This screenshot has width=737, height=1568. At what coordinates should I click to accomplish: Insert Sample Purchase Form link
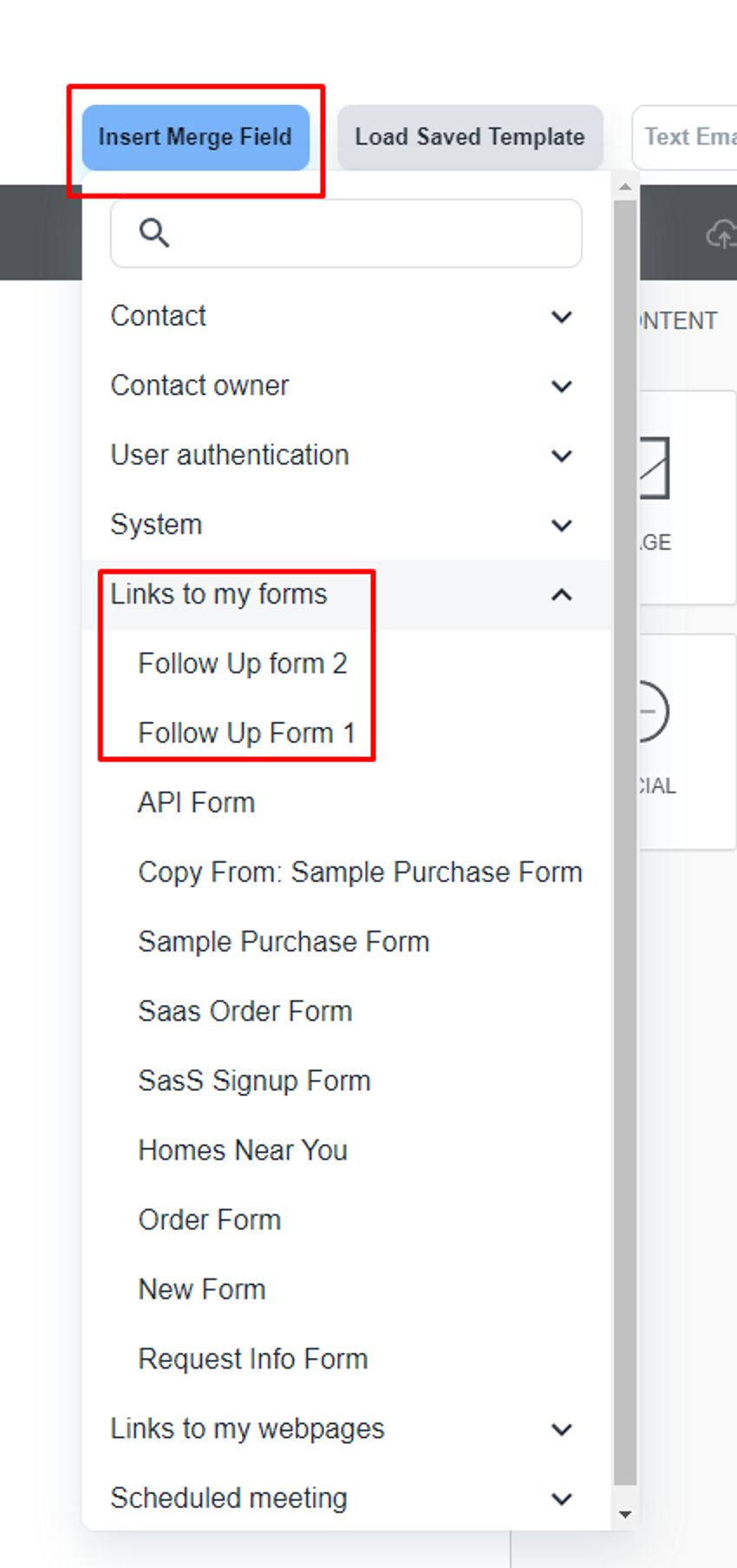pyautogui.click(x=284, y=942)
